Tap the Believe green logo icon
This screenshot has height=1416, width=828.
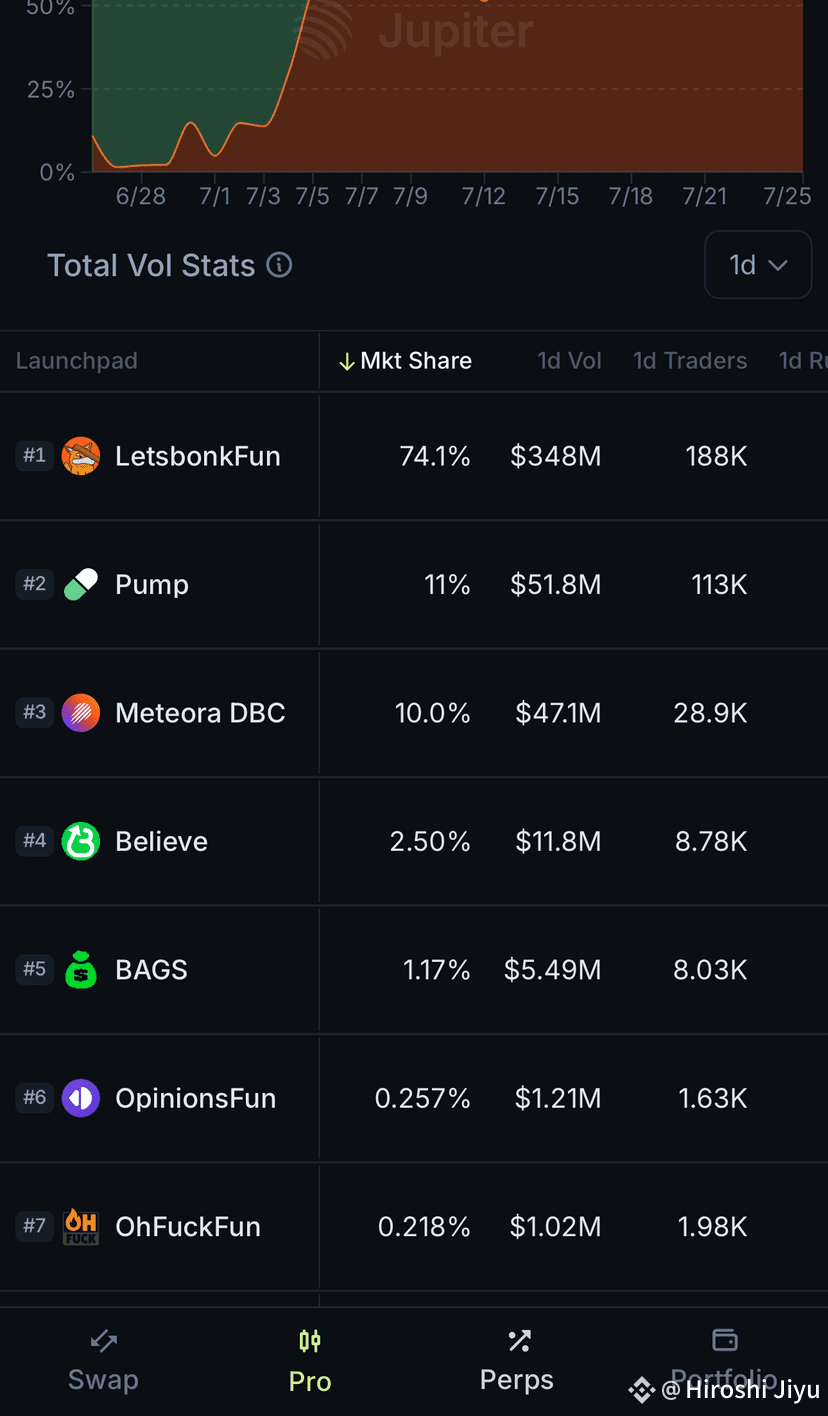click(x=81, y=841)
